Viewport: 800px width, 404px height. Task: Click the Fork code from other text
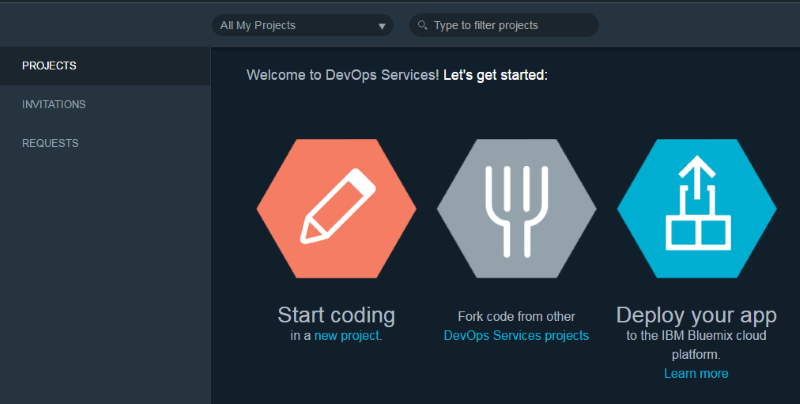click(x=516, y=316)
